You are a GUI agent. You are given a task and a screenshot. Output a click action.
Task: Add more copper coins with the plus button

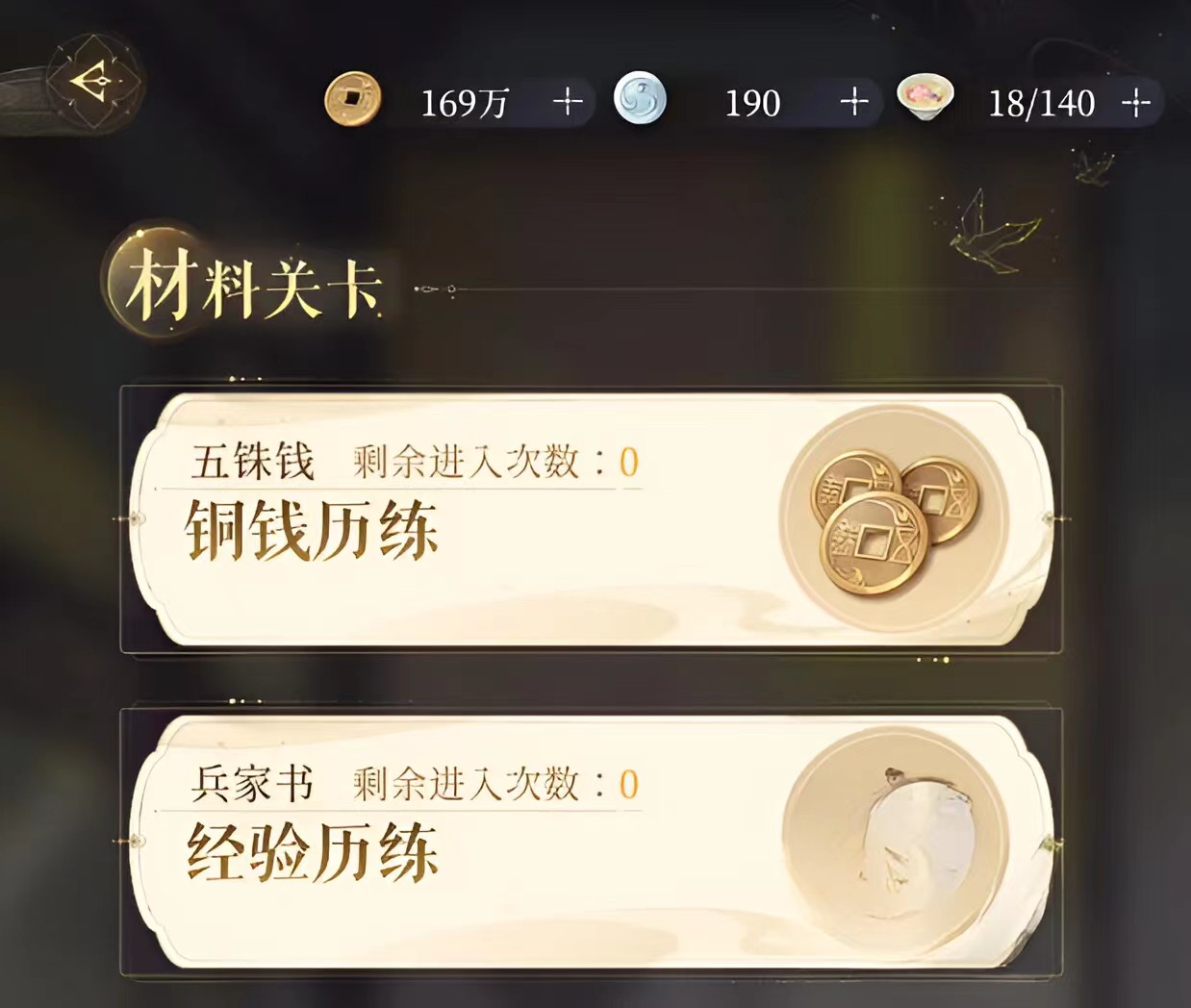coord(568,102)
